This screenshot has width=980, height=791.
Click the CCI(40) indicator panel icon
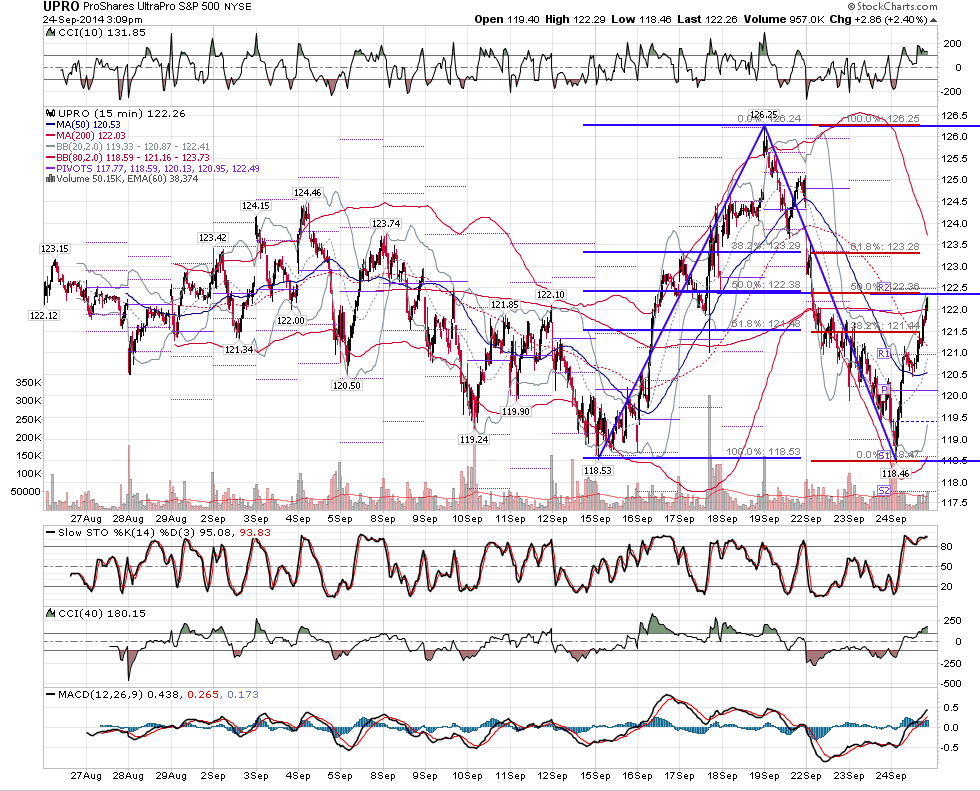pyautogui.click(x=51, y=614)
